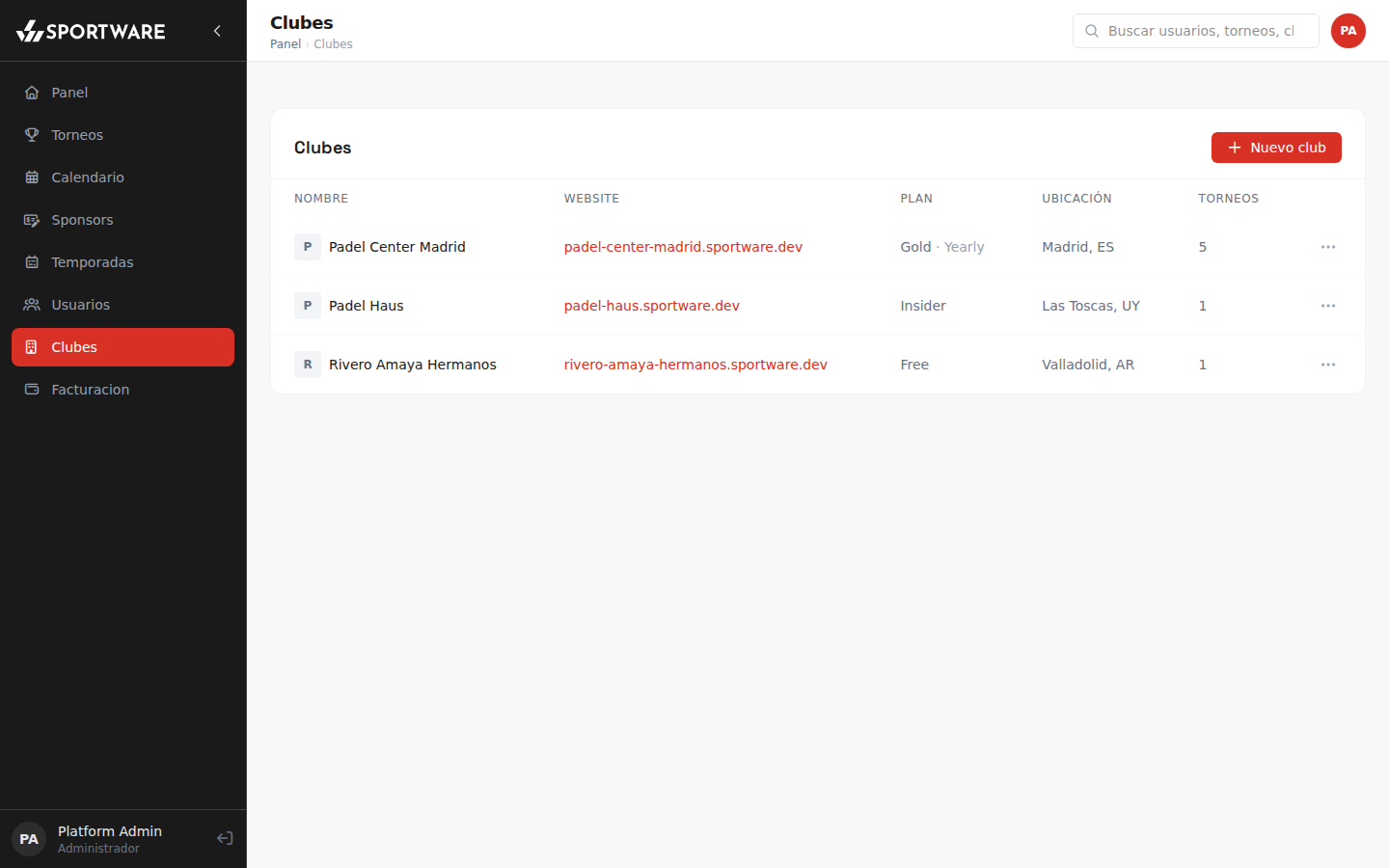Click the Panel breadcrumb link
This screenshot has width=1389, height=868.
click(286, 44)
